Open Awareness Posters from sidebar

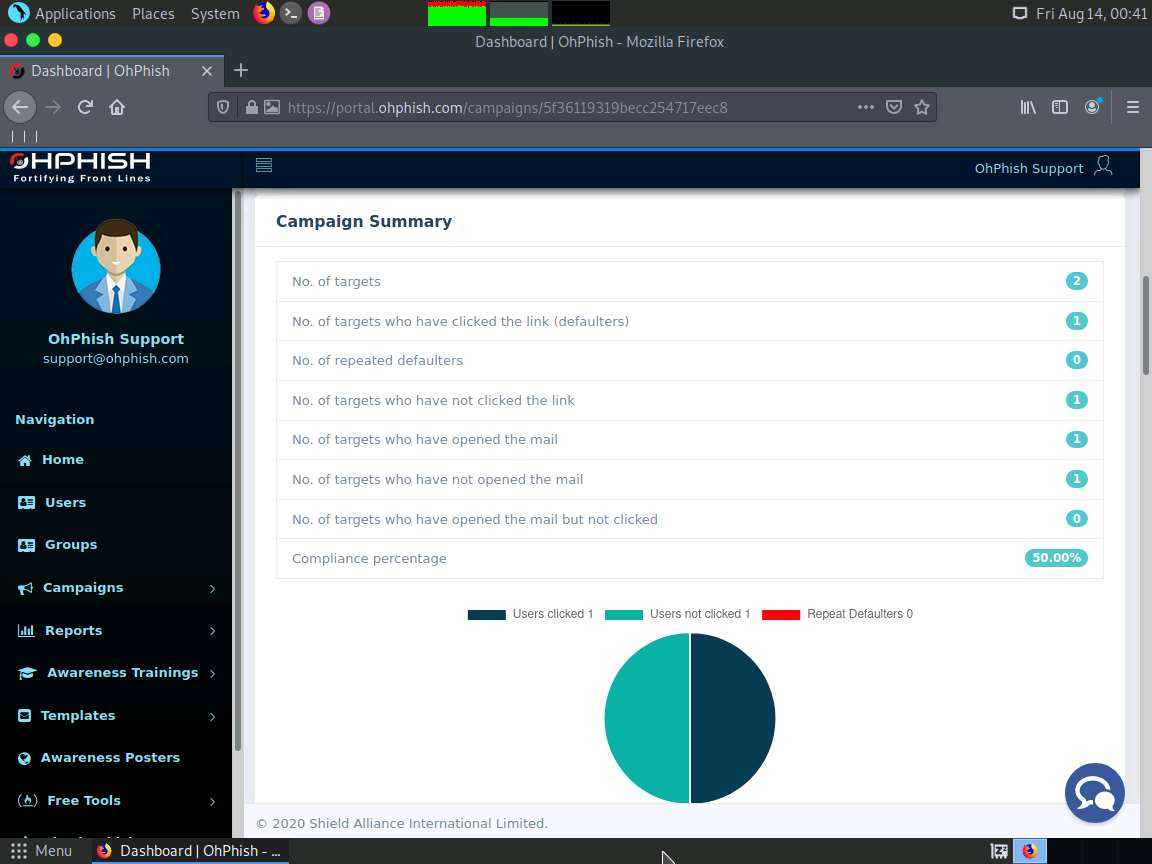[98, 758]
